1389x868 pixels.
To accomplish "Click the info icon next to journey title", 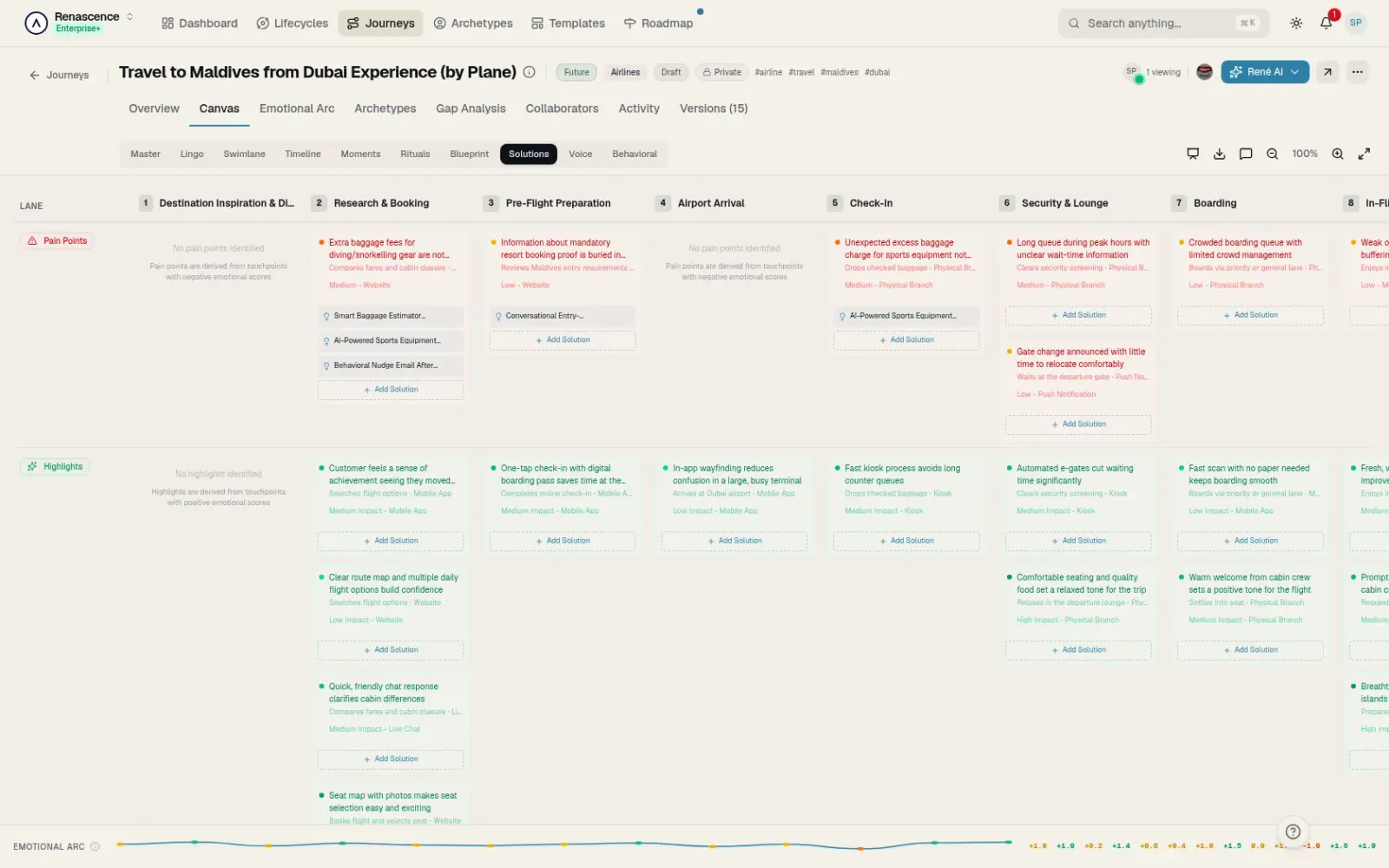I will click(530, 72).
